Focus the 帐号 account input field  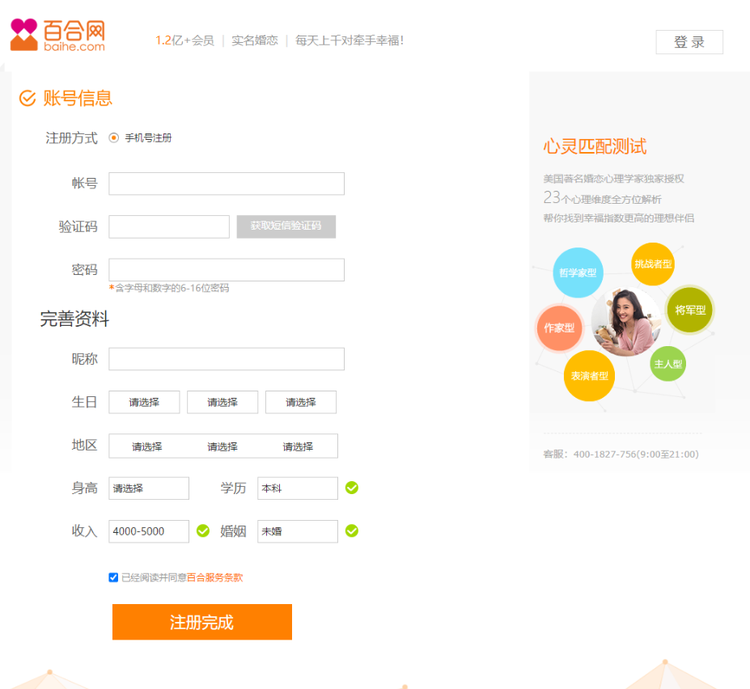click(x=226, y=184)
